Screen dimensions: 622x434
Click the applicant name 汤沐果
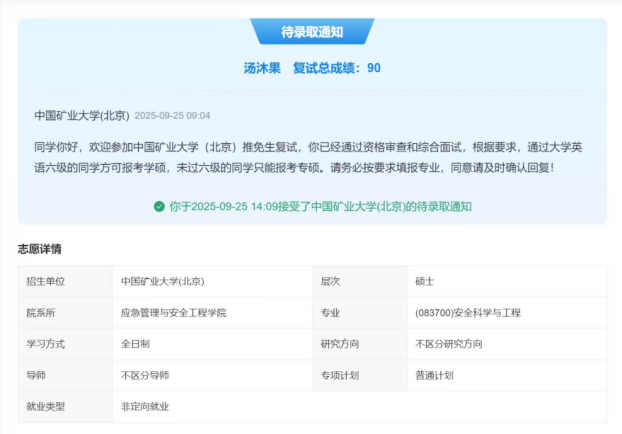[262, 68]
